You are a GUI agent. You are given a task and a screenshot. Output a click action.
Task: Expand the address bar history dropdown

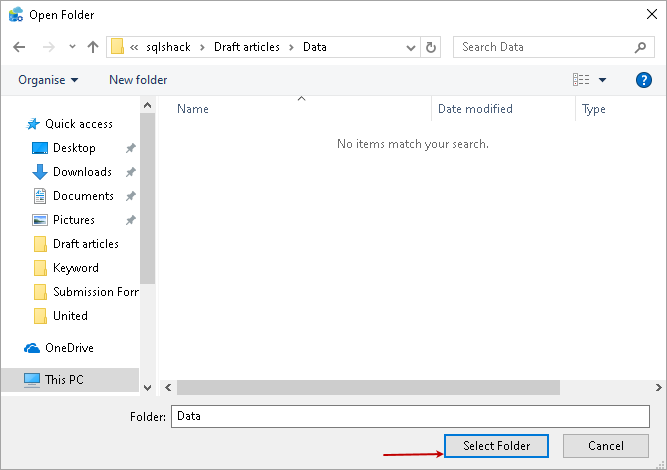(410, 47)
